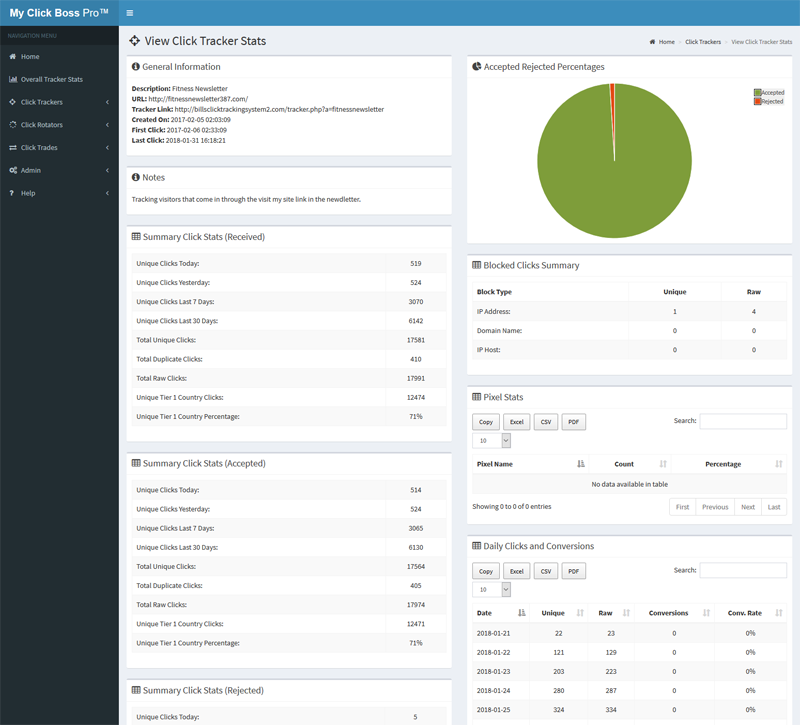
Task: Go to Home via breadcrumb
Action: (x=666, y=42)
